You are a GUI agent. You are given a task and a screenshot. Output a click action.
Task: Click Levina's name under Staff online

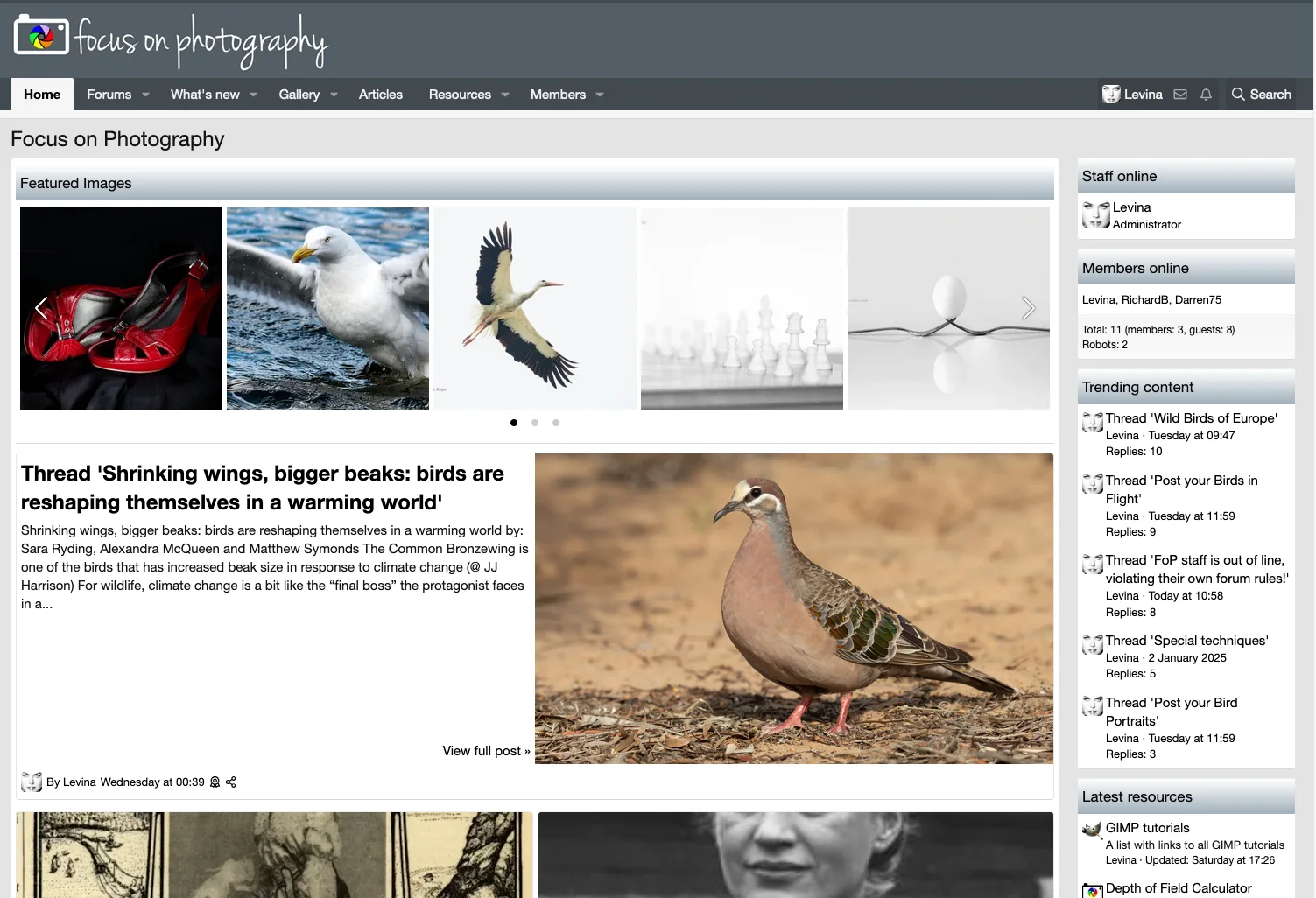tap(1131, 207)
